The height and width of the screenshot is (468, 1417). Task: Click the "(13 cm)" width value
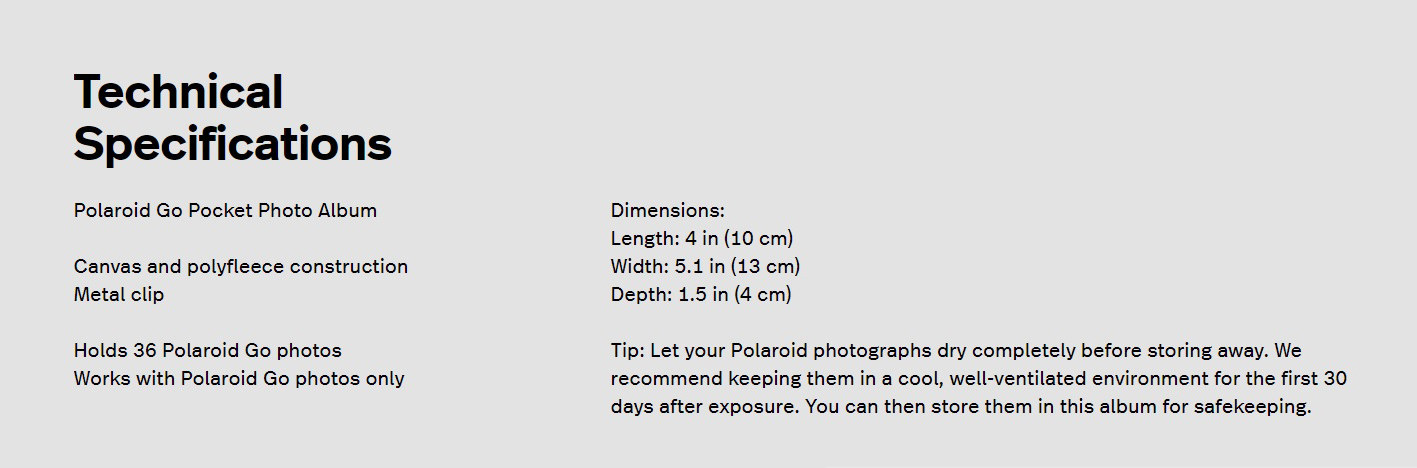pyautogui.click(x=765, y=267)
